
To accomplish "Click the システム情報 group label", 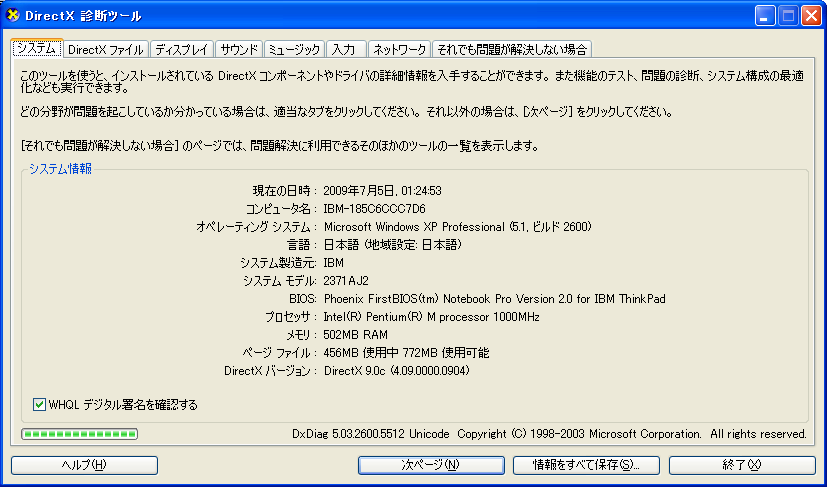I will tap(60, 168).
